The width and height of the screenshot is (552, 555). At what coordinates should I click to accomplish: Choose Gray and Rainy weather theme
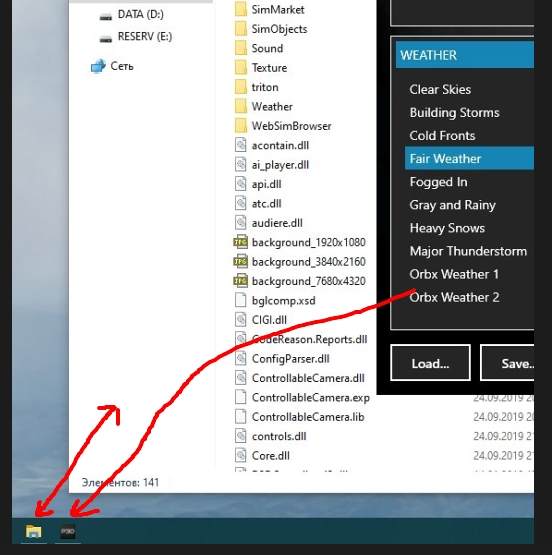453,205
